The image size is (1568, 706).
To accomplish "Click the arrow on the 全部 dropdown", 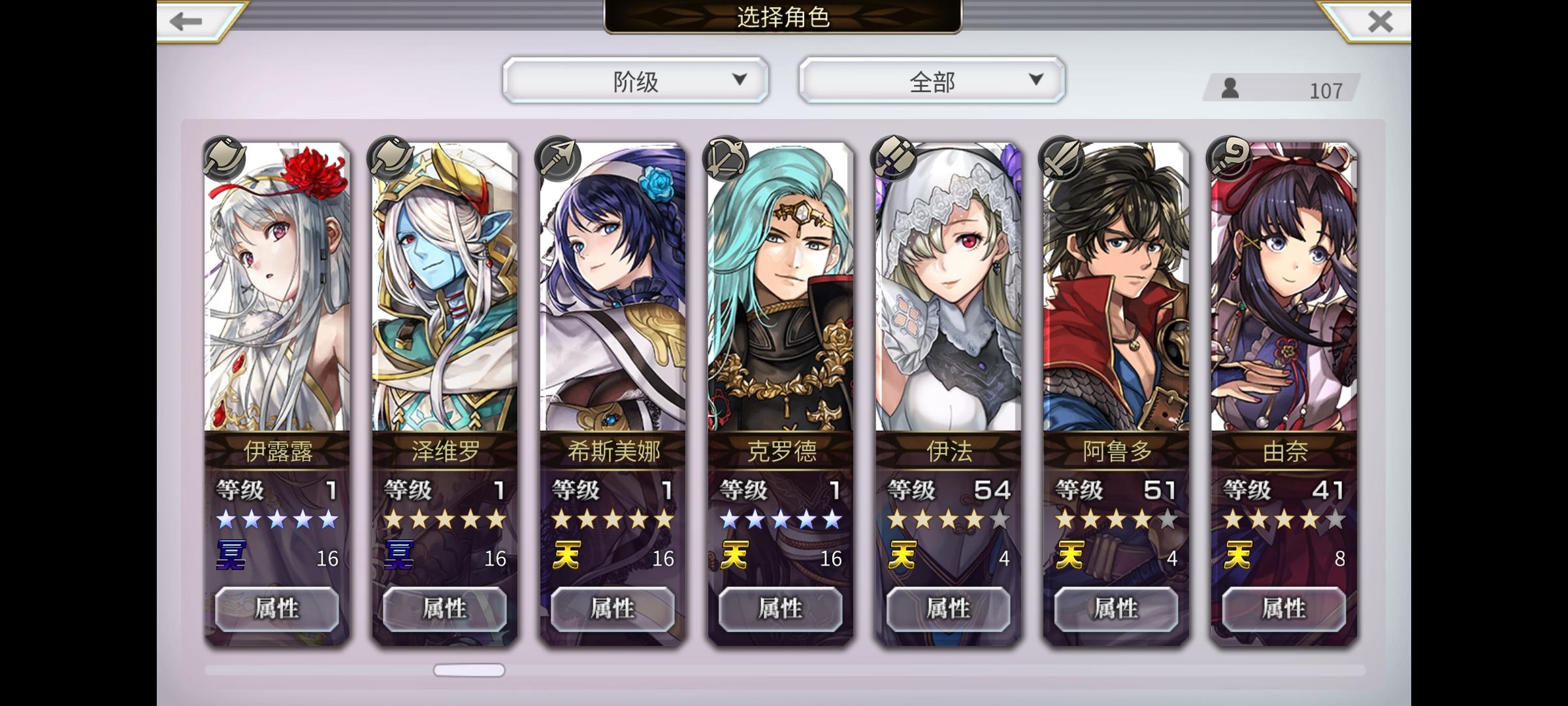I will pyautogui.click(x=1036, y=80).
